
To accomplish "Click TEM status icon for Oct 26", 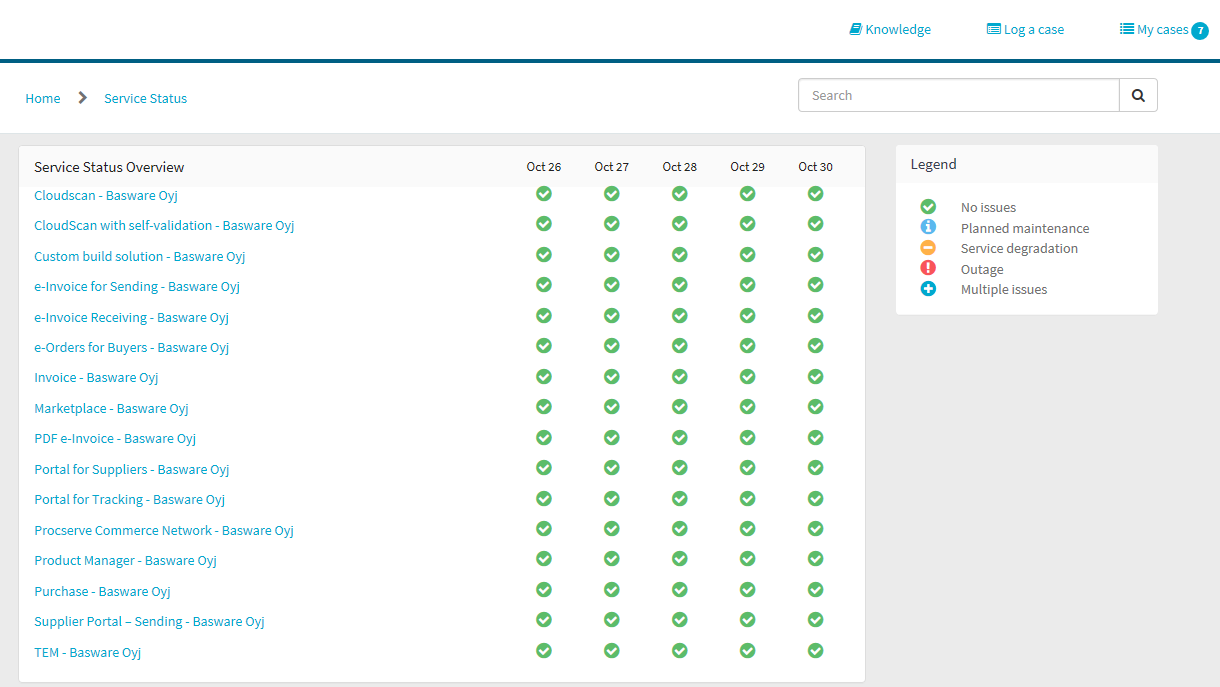I will [x=544, y=650].
